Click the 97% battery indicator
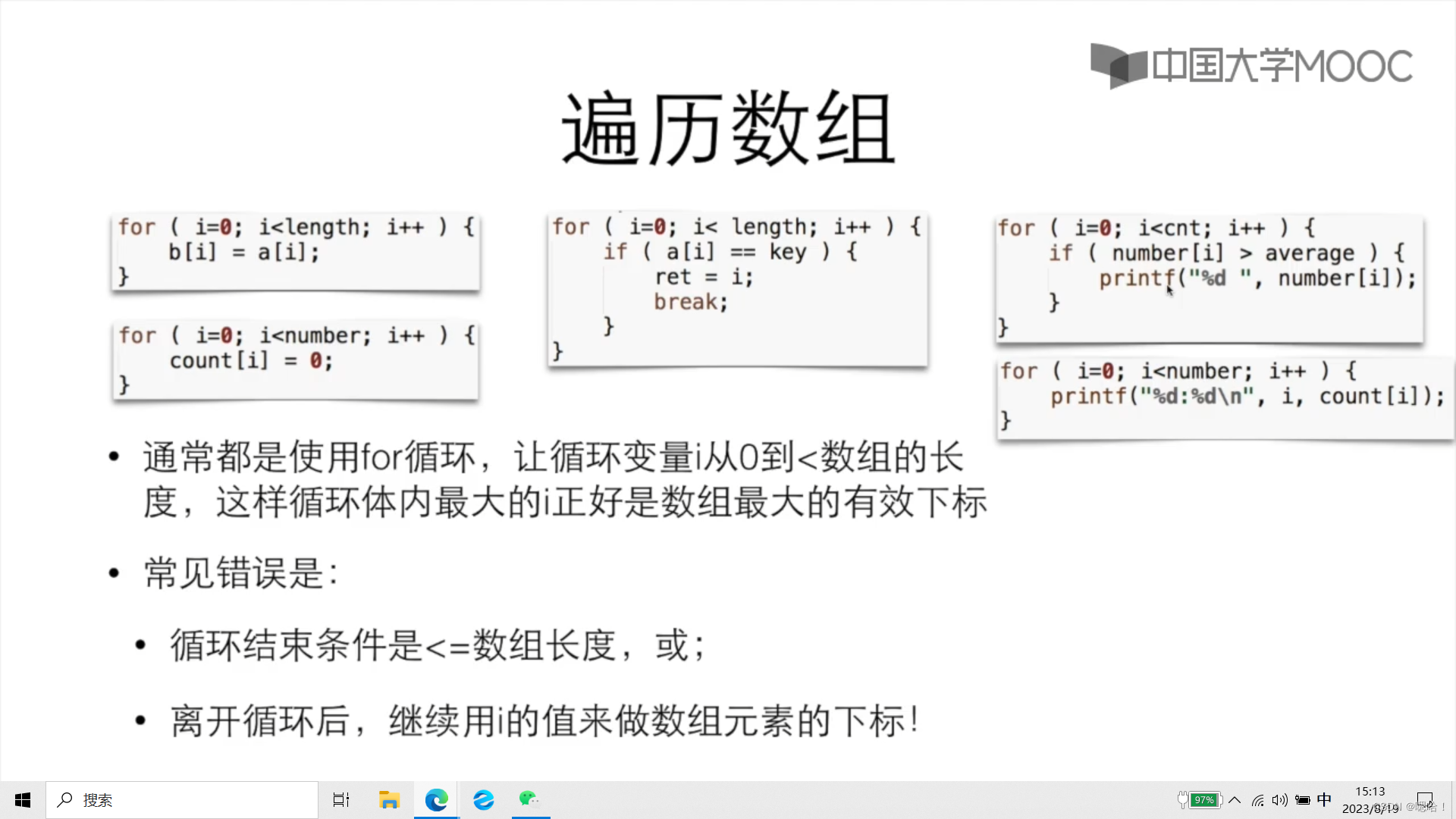Image resolution: width=1456 pixels, height=819 pixels. [x=1200, y=800]
